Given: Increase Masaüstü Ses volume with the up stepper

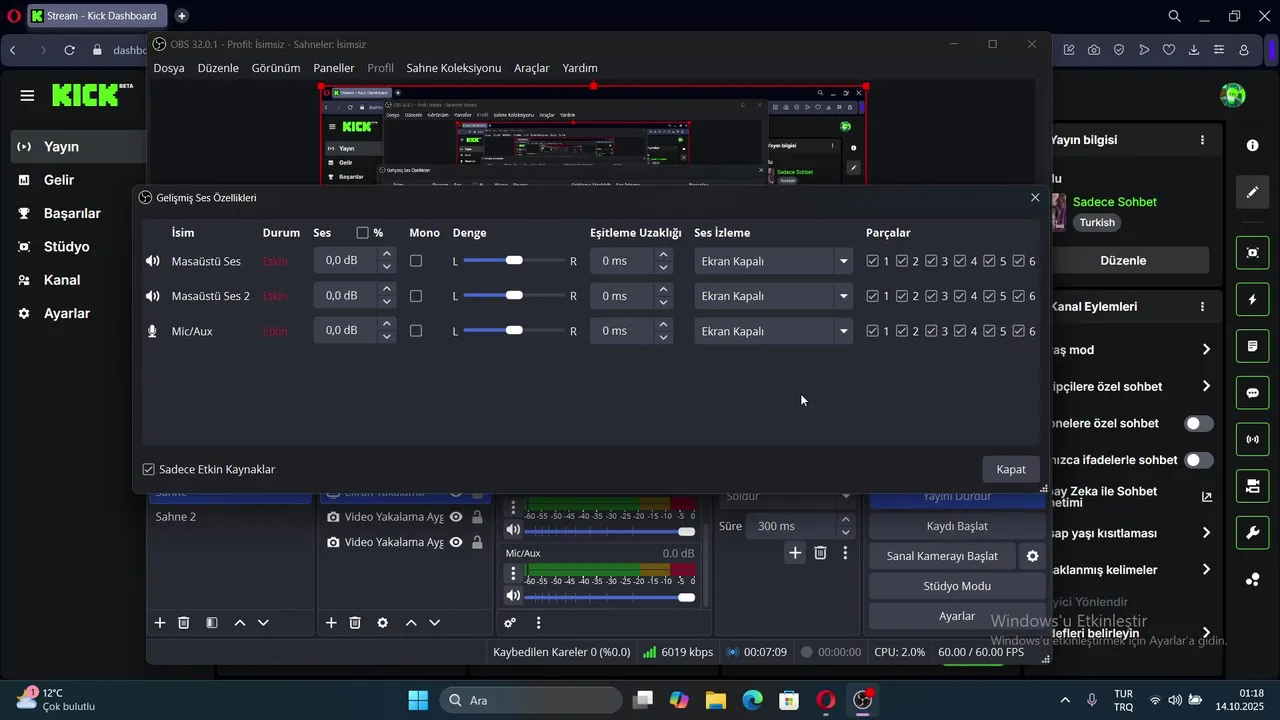Looking at the screenshot, I should [387, 255].
